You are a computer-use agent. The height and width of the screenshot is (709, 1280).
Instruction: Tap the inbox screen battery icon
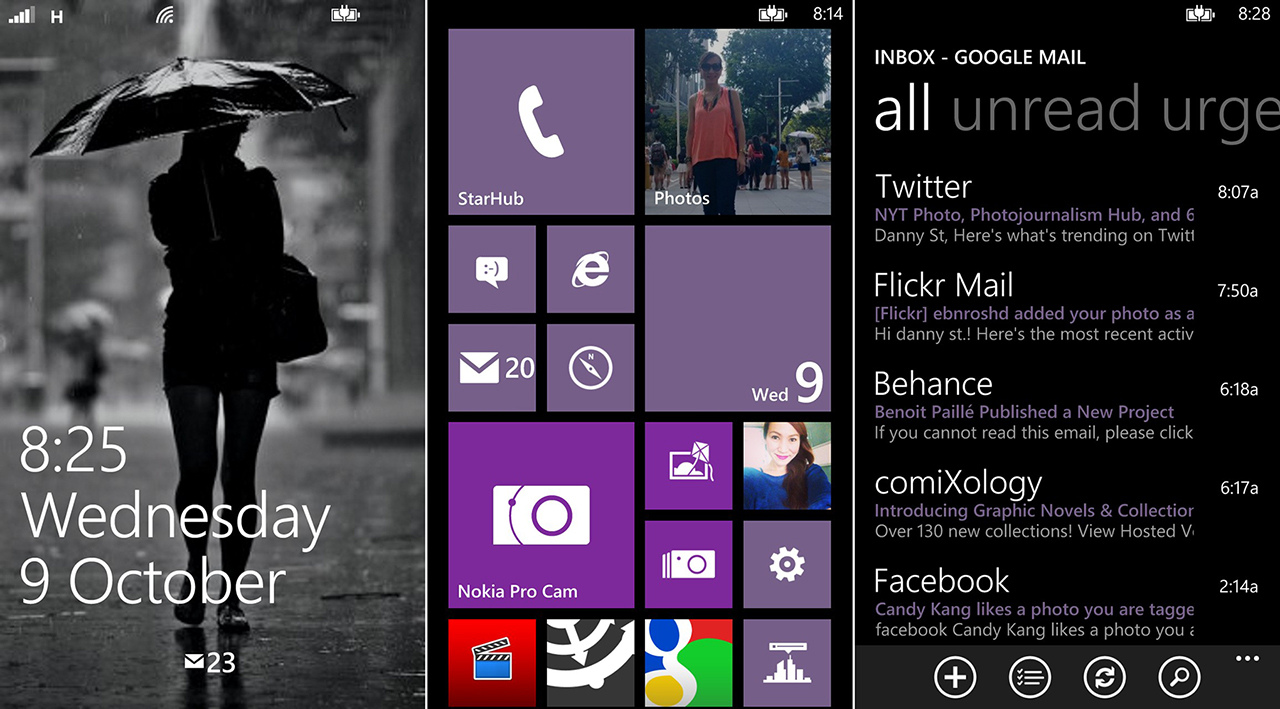pos(1201,15)
